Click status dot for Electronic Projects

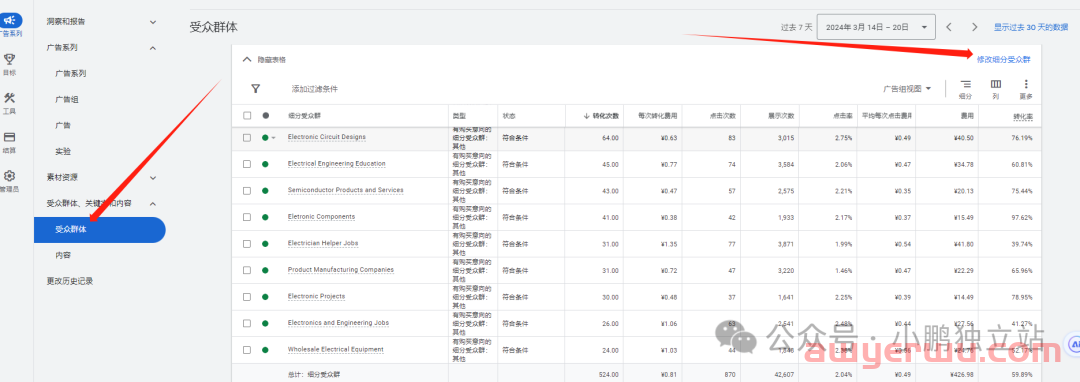point(265,297)
